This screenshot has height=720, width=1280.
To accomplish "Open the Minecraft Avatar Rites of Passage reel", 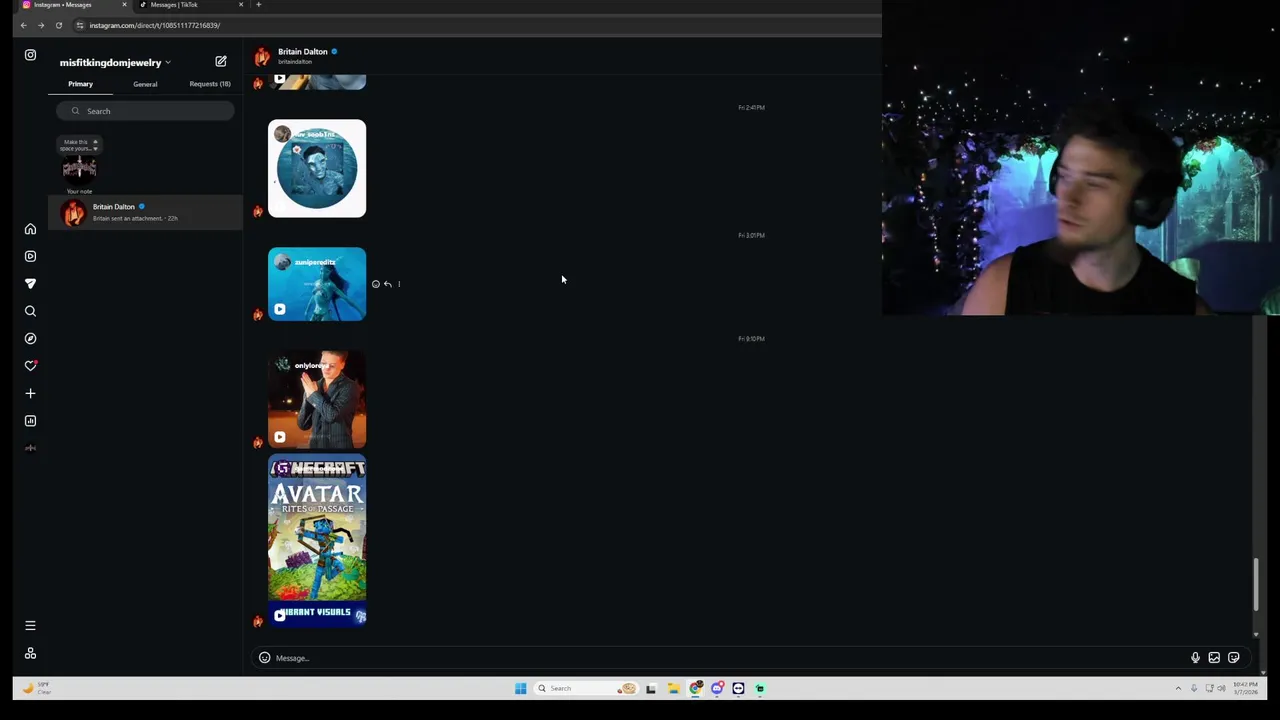I will 317,540.
